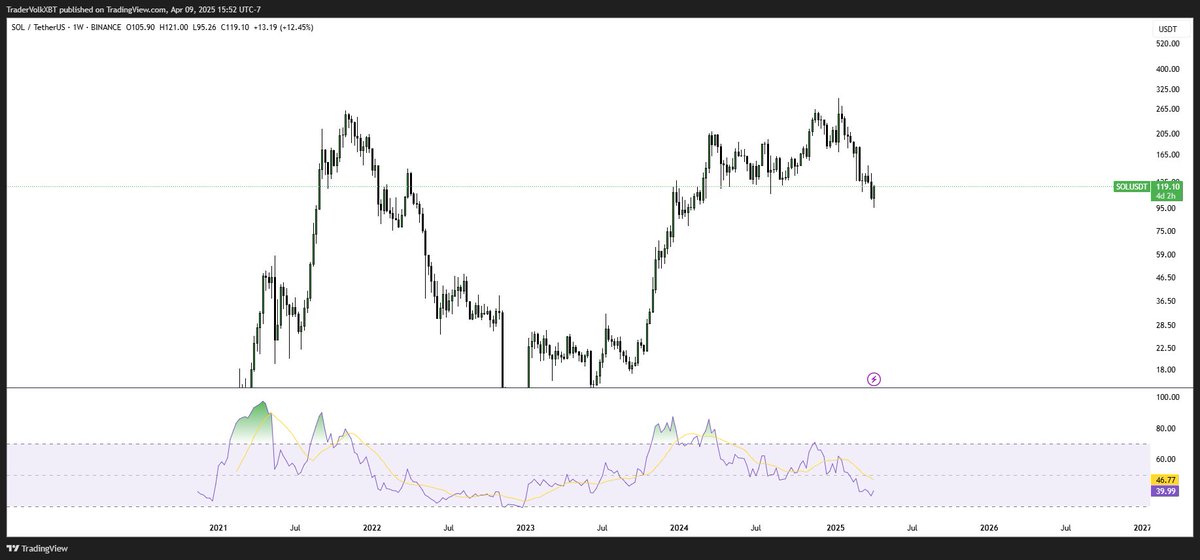Screen dimensions: 1200x560
Task: Click the SOLUSDT green symbol label
Action: click(x=1132, y=186)
